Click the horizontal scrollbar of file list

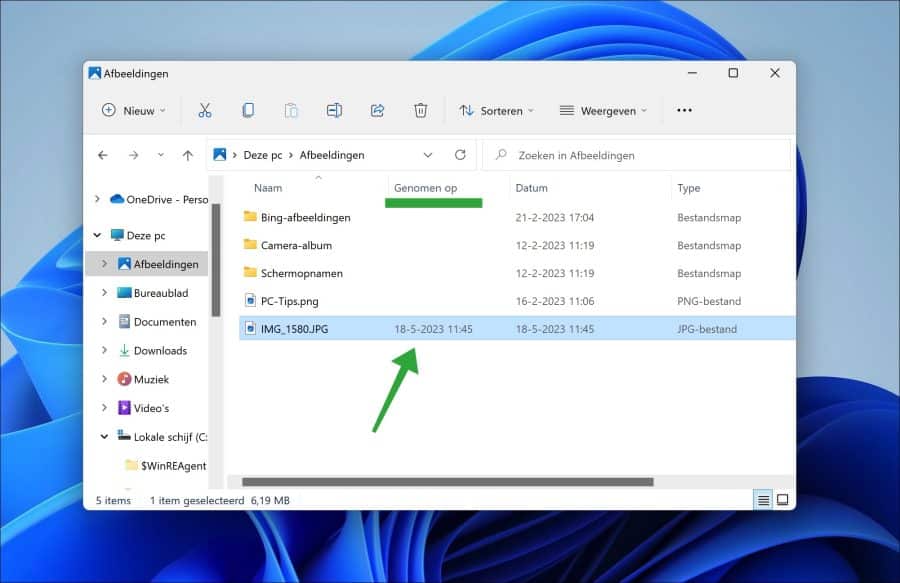448,481
